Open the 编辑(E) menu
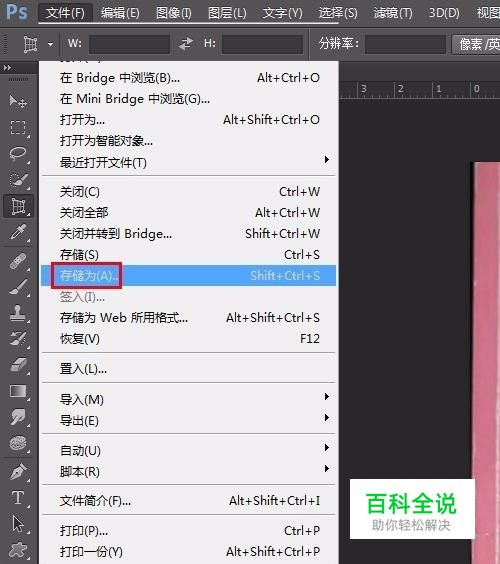The width and height of the screenshot is (500, 564). [x=120, y=13]
